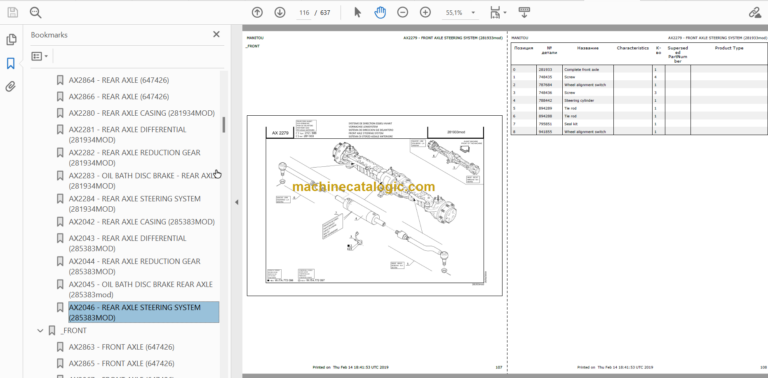768x378 pixels.
Task: Click the total pages label 637
Action: pos(325,13)
